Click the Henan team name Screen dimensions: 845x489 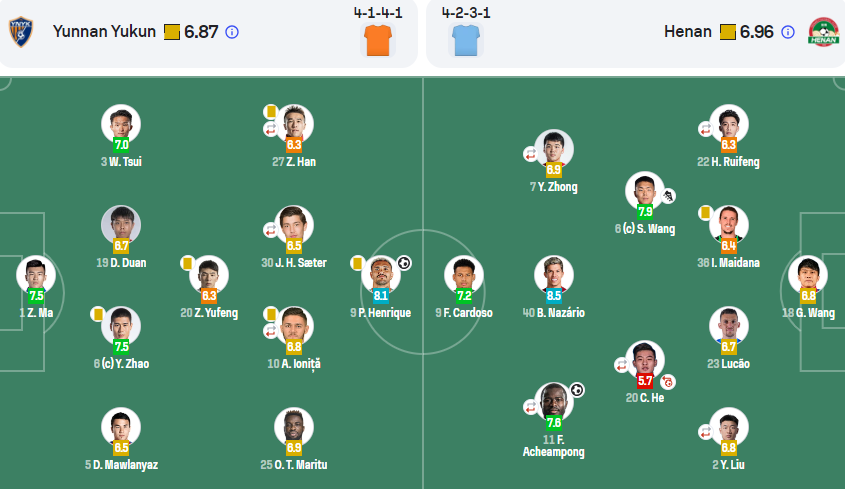coord(688,32)
